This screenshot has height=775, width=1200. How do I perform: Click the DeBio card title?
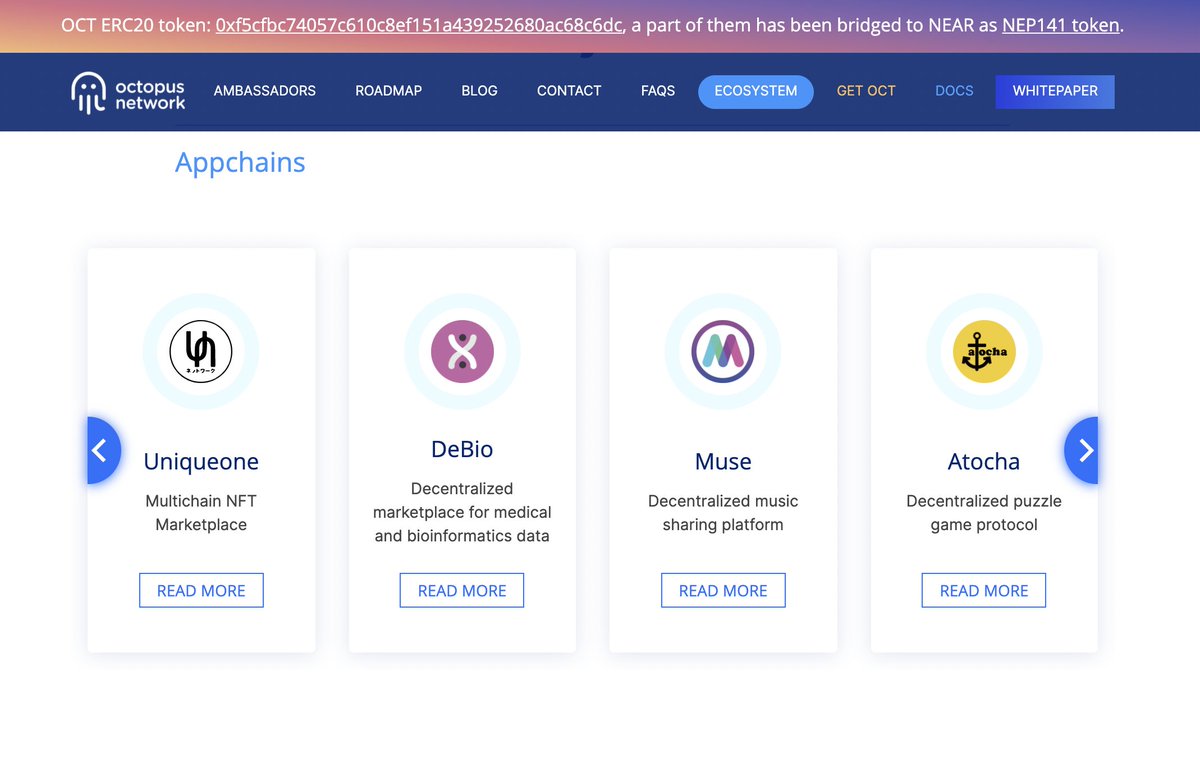click(462, 450)
